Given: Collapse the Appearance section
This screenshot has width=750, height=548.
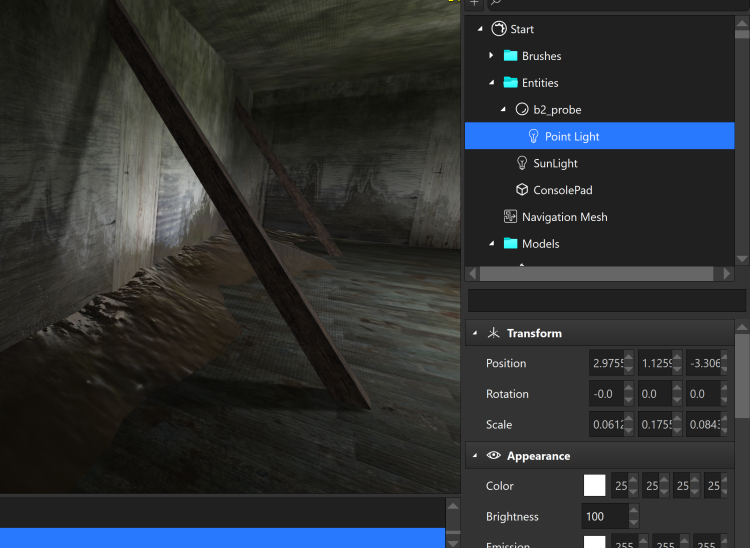Looking at the screenshot, I should 475,456.
